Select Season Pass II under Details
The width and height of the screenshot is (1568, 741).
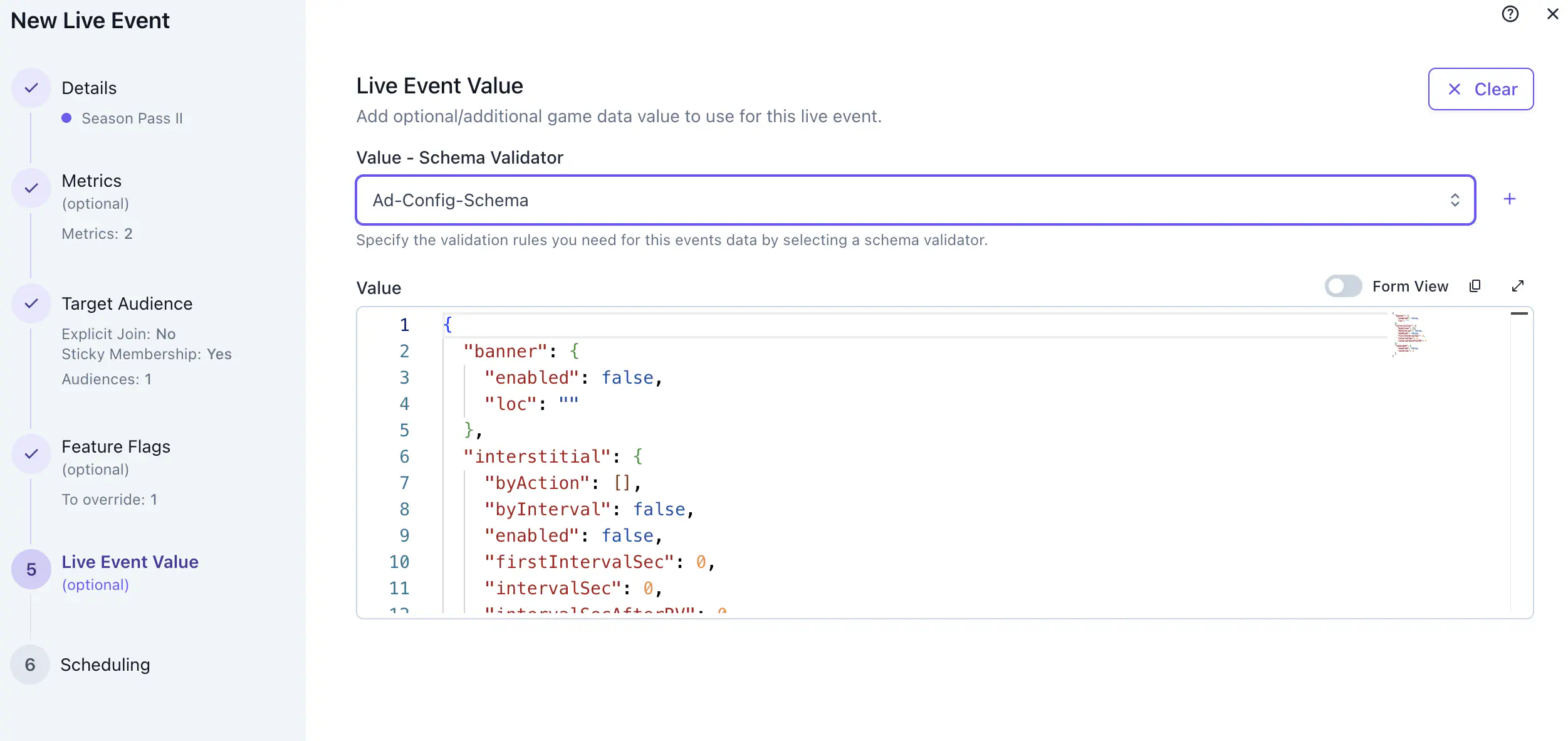(x=132, y=118)
